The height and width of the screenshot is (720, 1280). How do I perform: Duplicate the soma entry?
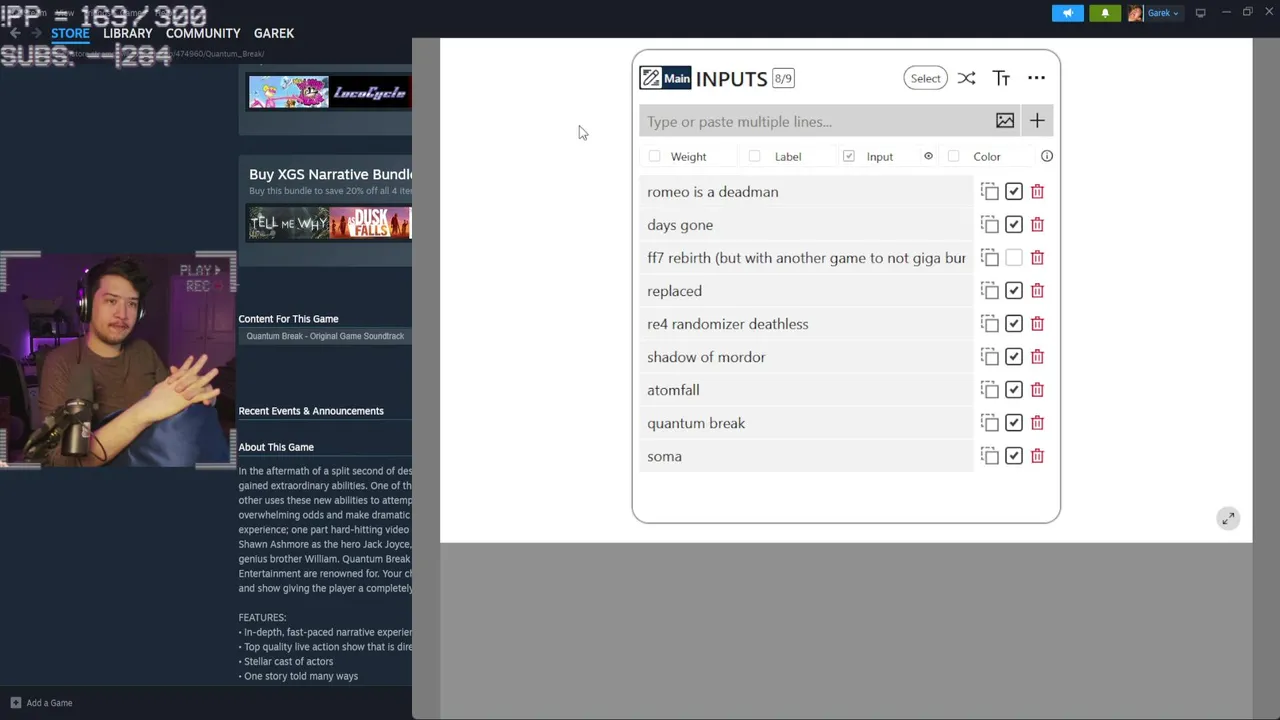click(990, 455)
